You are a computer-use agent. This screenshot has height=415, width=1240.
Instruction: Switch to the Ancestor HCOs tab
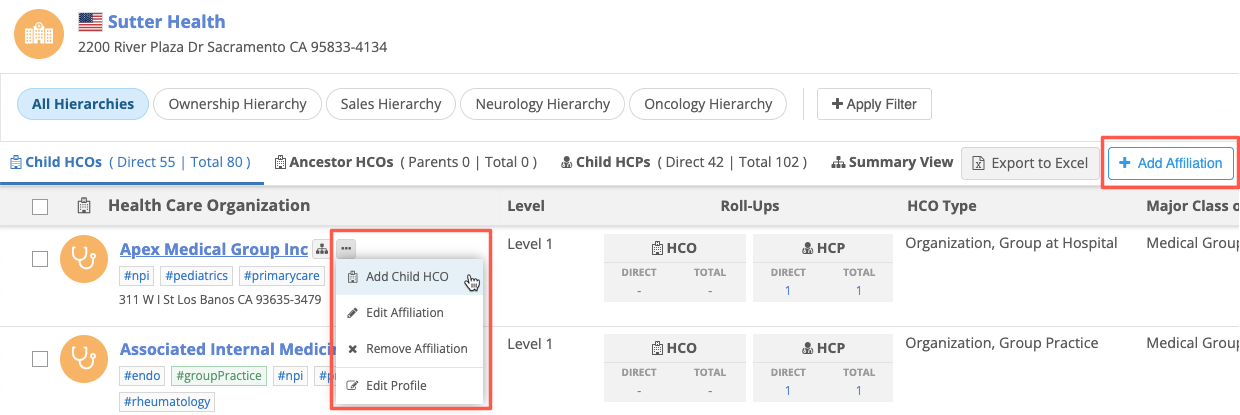click(405, 162)
